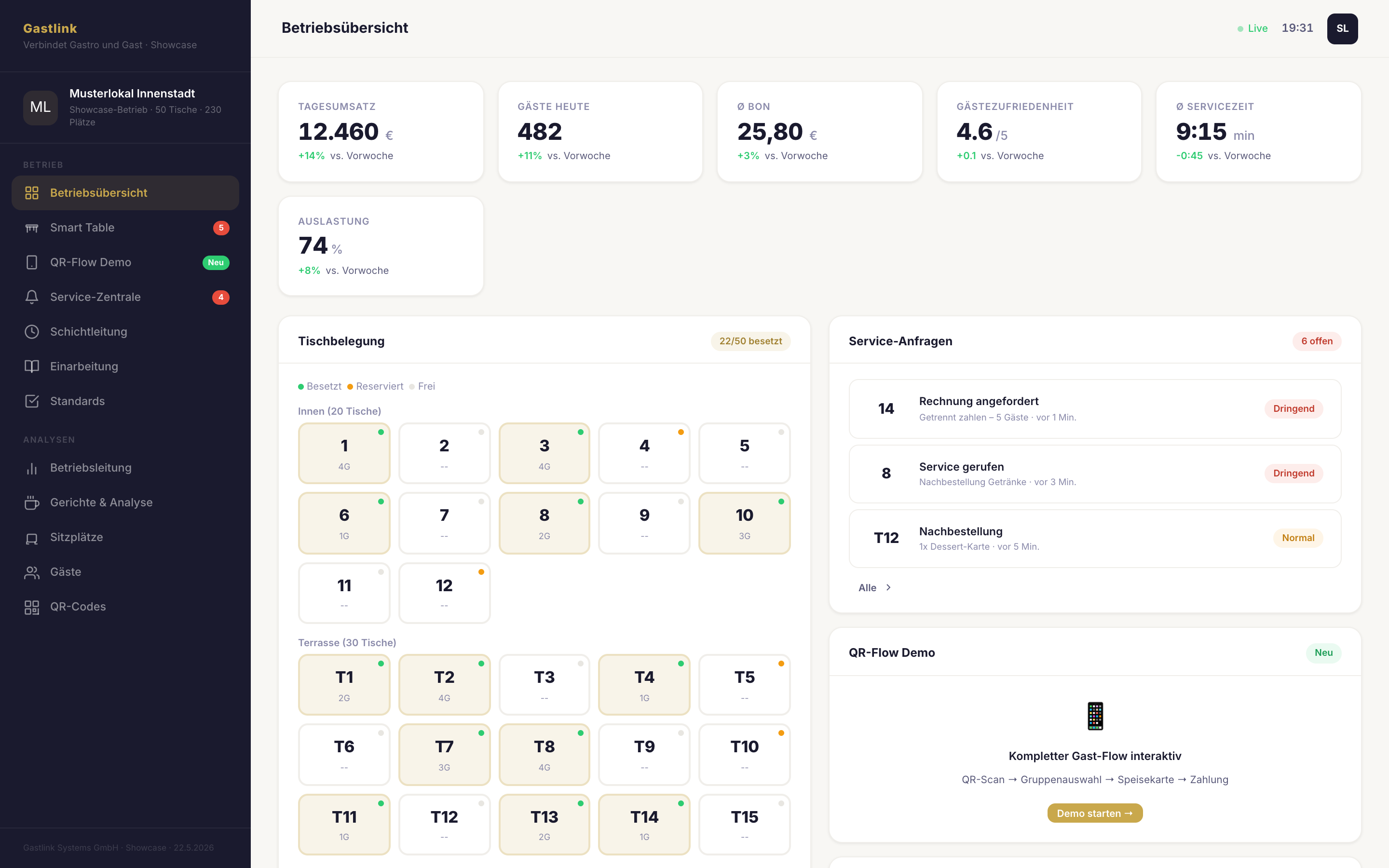Click the green Neu badge in sidebar
This screenshot has height=868, width=1389.
(216, 262)
